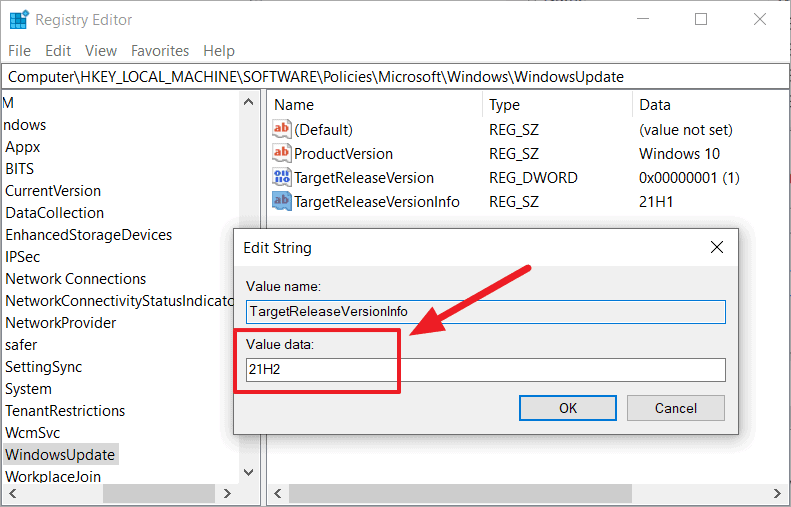Click the Value name field

tap(485, 312)
